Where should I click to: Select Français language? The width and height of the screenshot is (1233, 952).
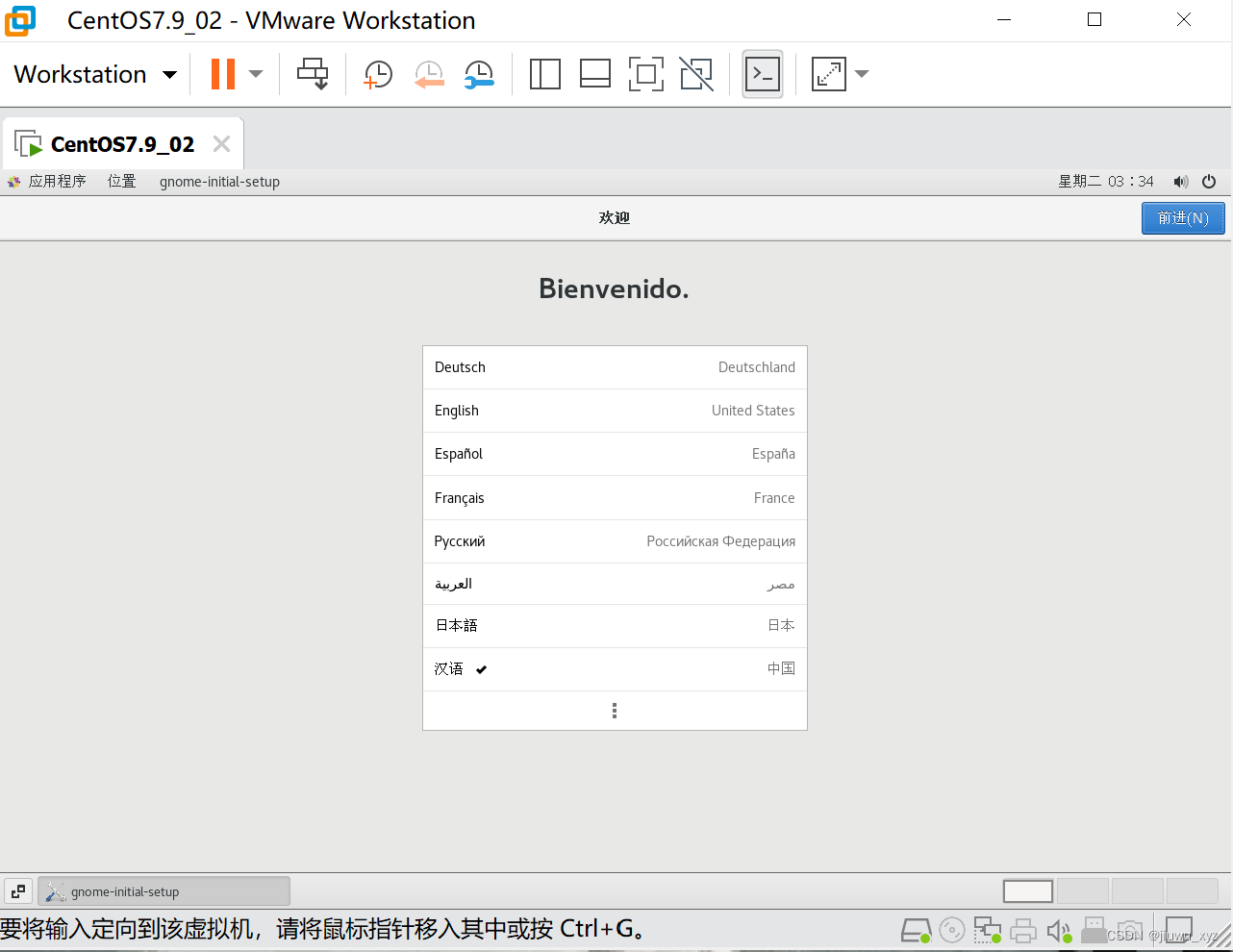point(615,498)
